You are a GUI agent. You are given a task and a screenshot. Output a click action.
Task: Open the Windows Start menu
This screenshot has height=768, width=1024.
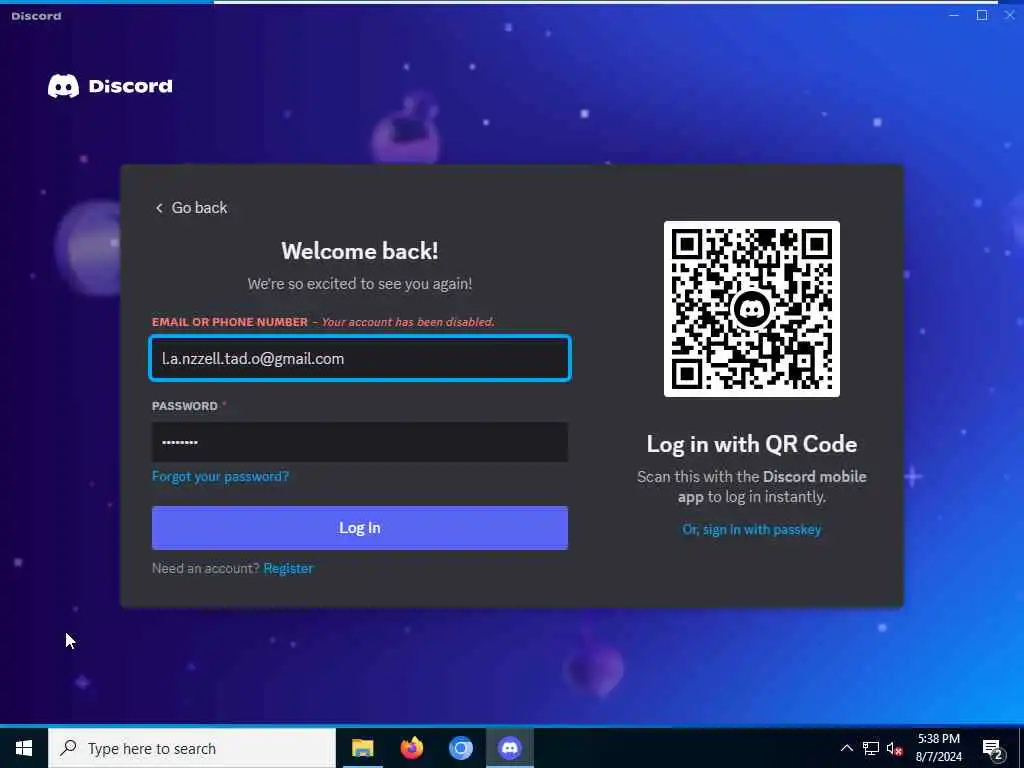(x=24, y=748)
